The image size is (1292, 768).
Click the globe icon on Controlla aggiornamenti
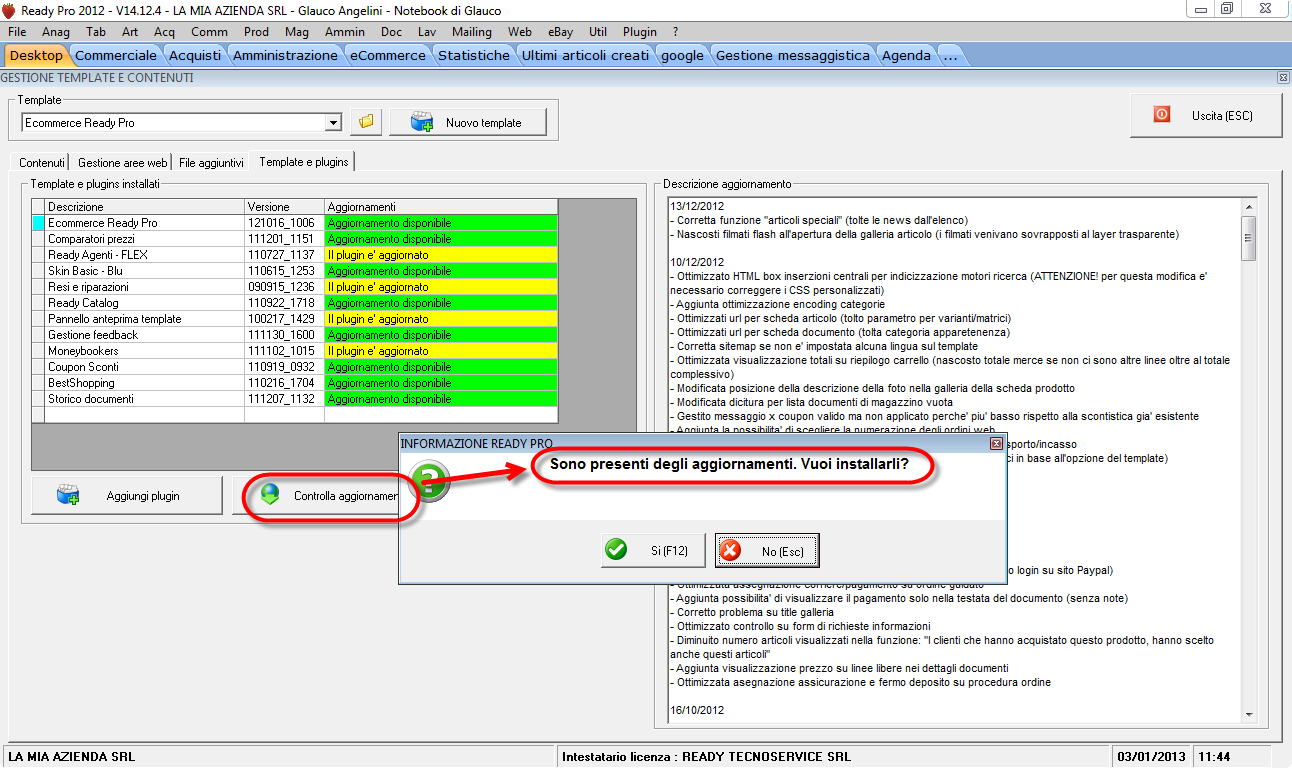point(269,495)
